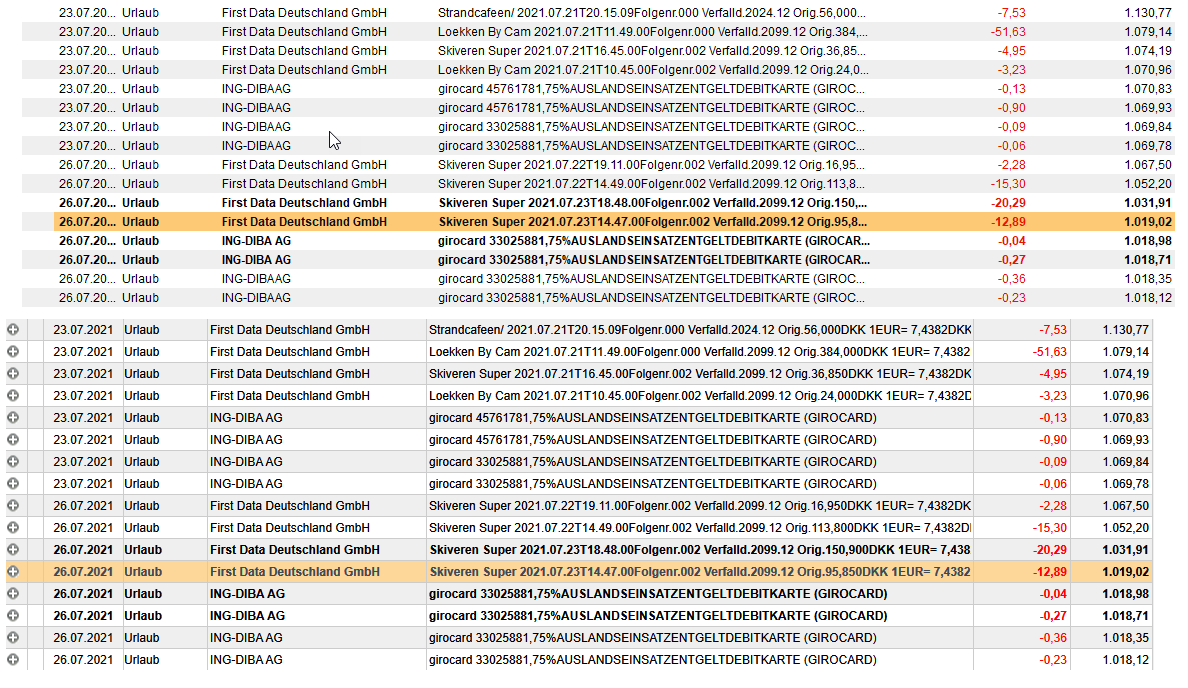This screenshot has width=1188, height=688.
Task: Click the plus icon for the girocard row with amount -0,90
Action: click(13, 439)
